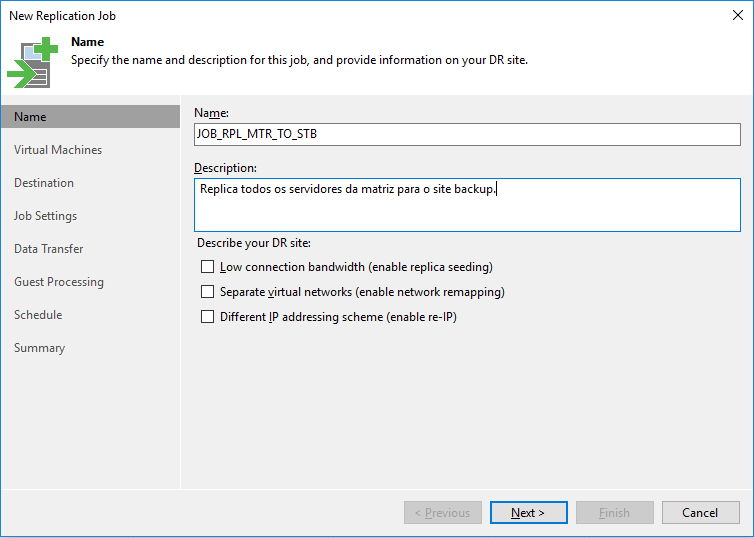Focus the Description text box
This screenshot has height=538, width=754.
[466, 205]
